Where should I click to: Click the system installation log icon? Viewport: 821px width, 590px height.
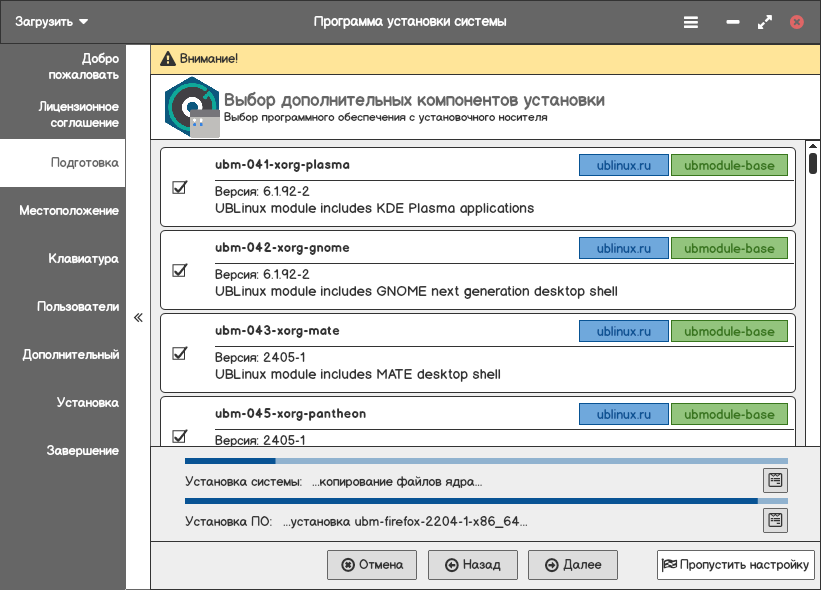(775, 481)
